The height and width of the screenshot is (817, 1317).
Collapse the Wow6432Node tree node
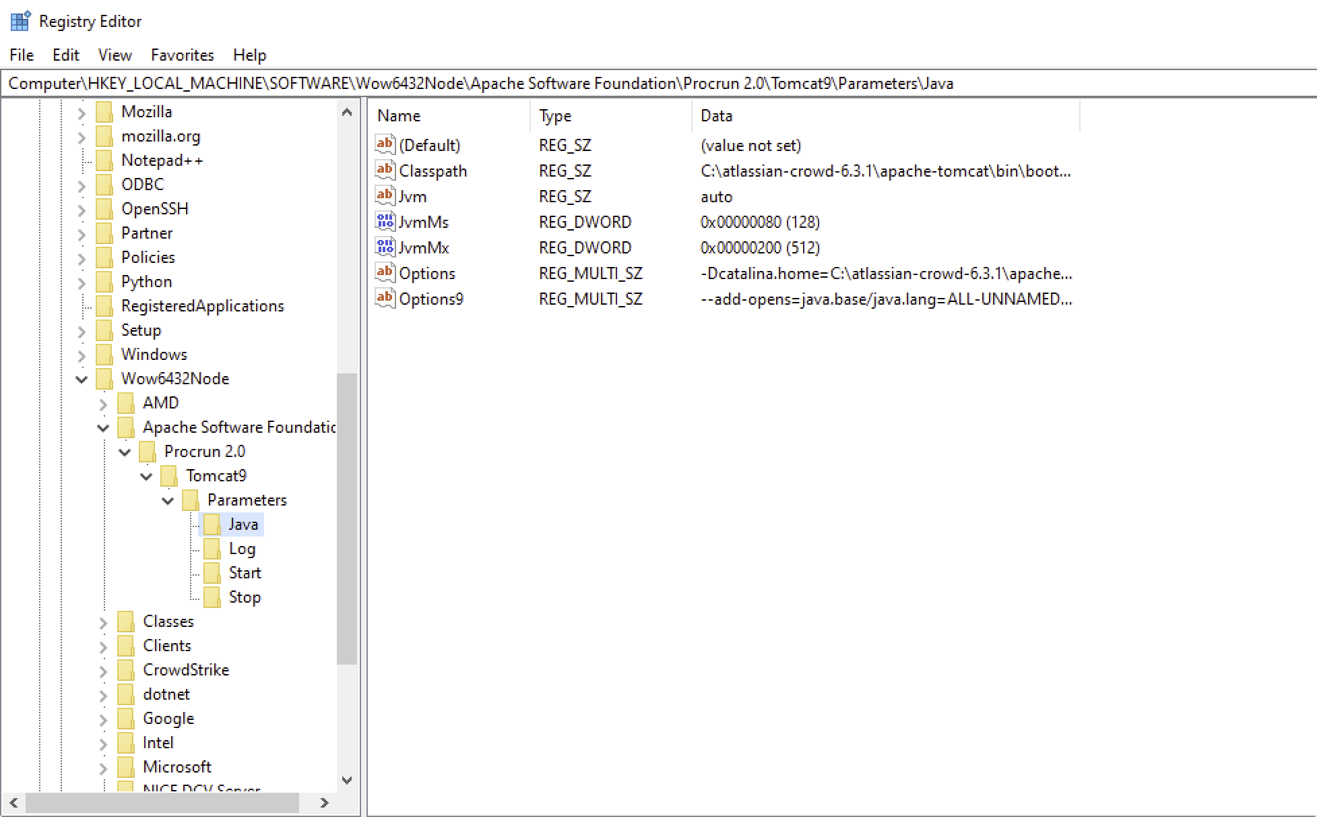tap(82, 379)
